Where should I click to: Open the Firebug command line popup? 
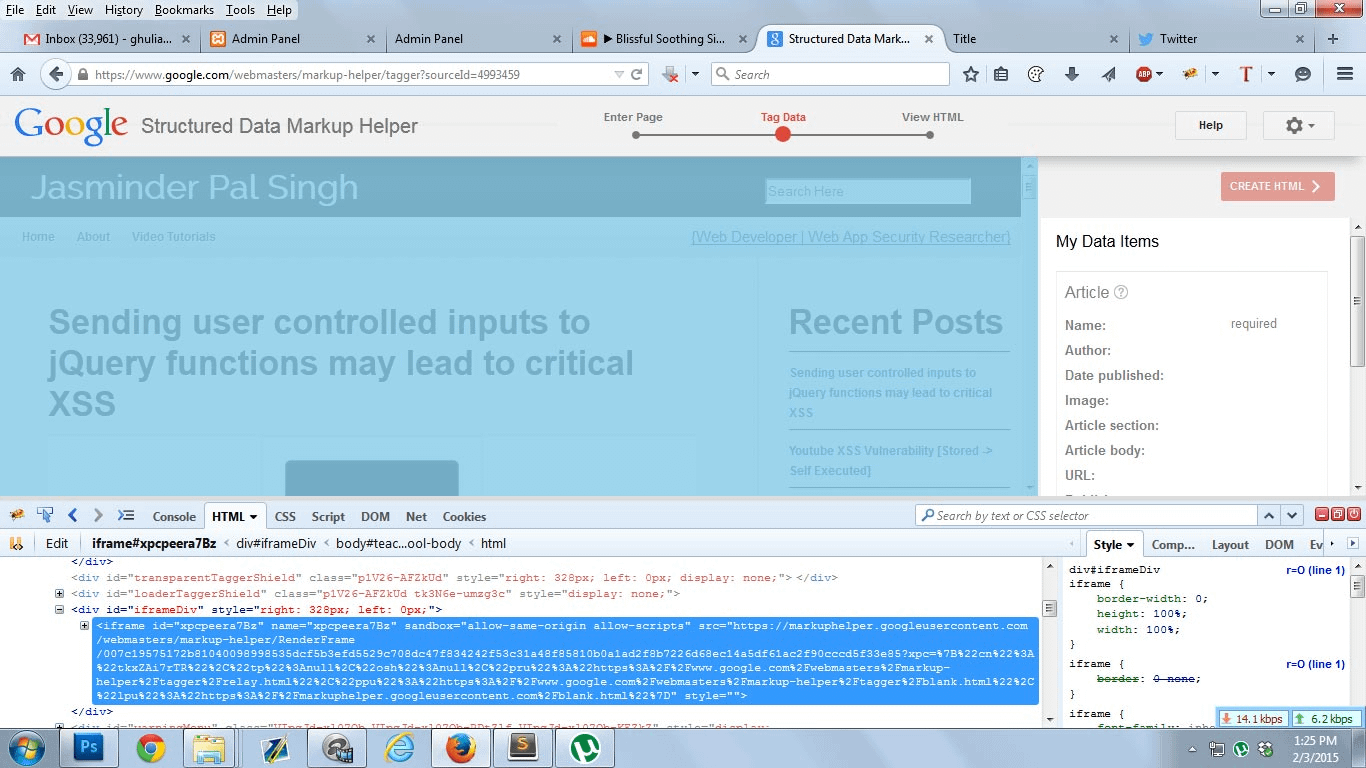(126, 516)
